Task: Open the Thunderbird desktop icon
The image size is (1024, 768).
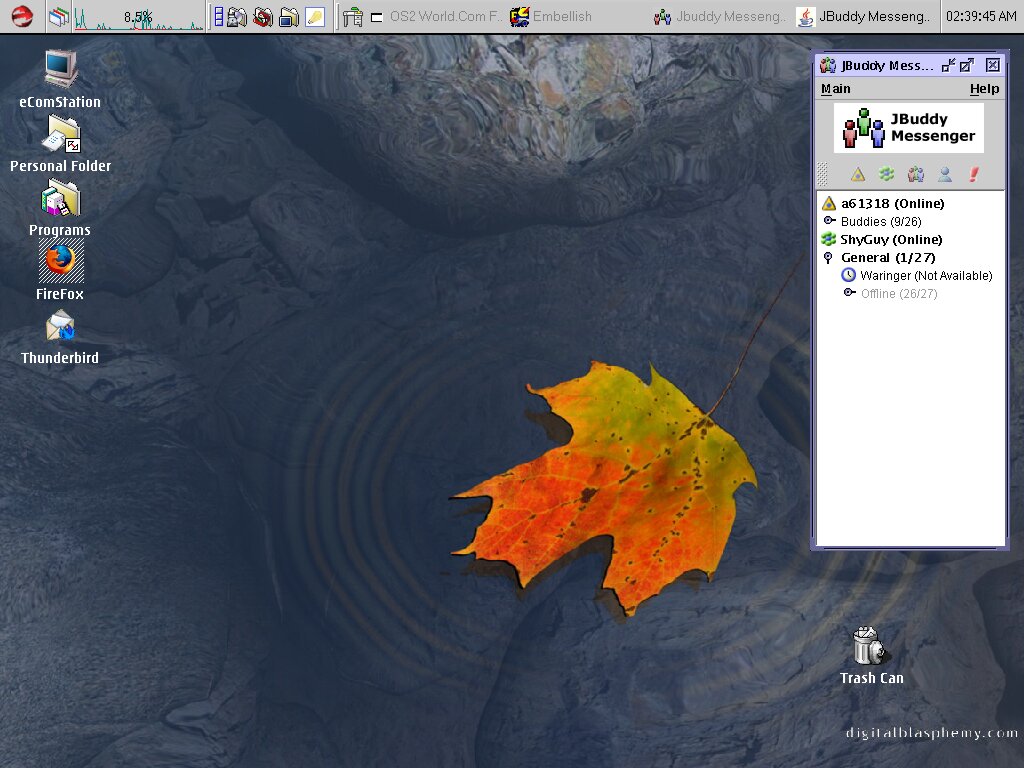Action: [x=60, y=327]
